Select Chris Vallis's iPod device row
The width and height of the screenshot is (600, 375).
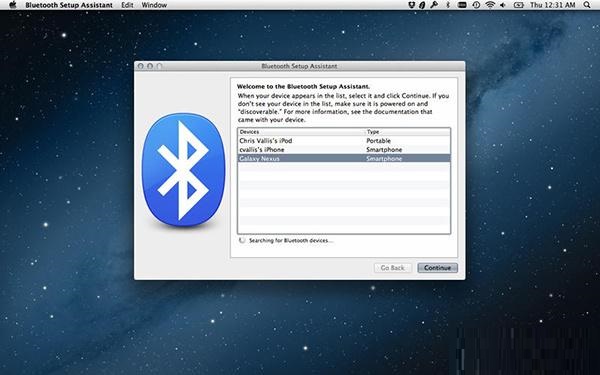coord(344,140)
